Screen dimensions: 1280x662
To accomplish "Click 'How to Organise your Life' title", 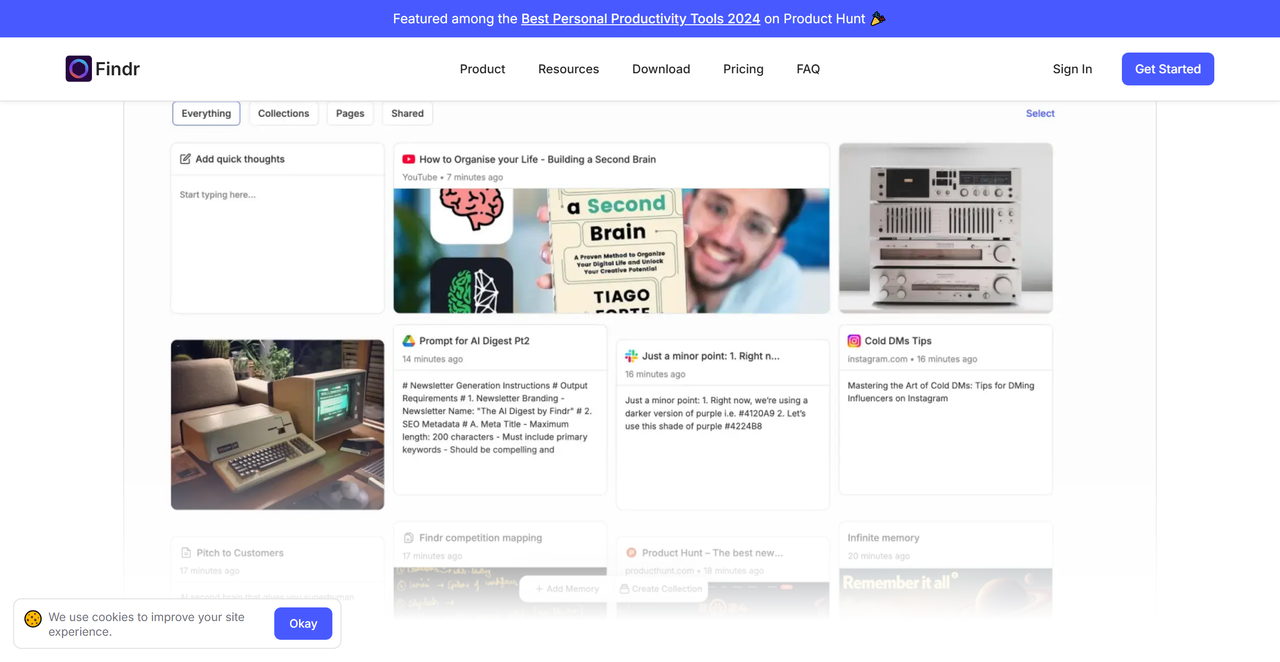I will tap(537, 159).
